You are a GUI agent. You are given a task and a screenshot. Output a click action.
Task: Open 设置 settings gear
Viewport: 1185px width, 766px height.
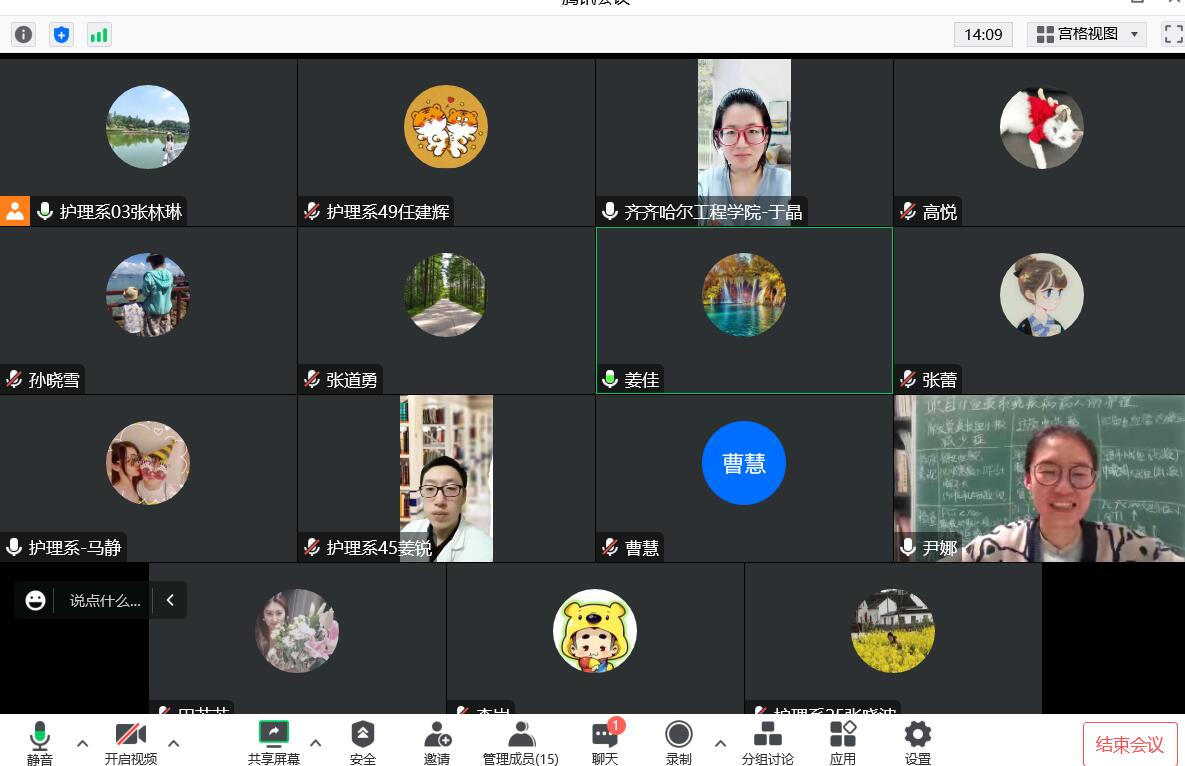pyautogui.click(x=917, y=742)
